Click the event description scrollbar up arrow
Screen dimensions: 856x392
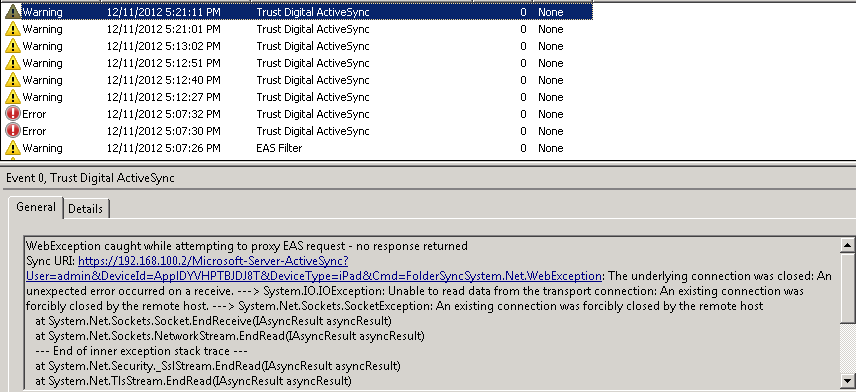[x=847, y=245]
